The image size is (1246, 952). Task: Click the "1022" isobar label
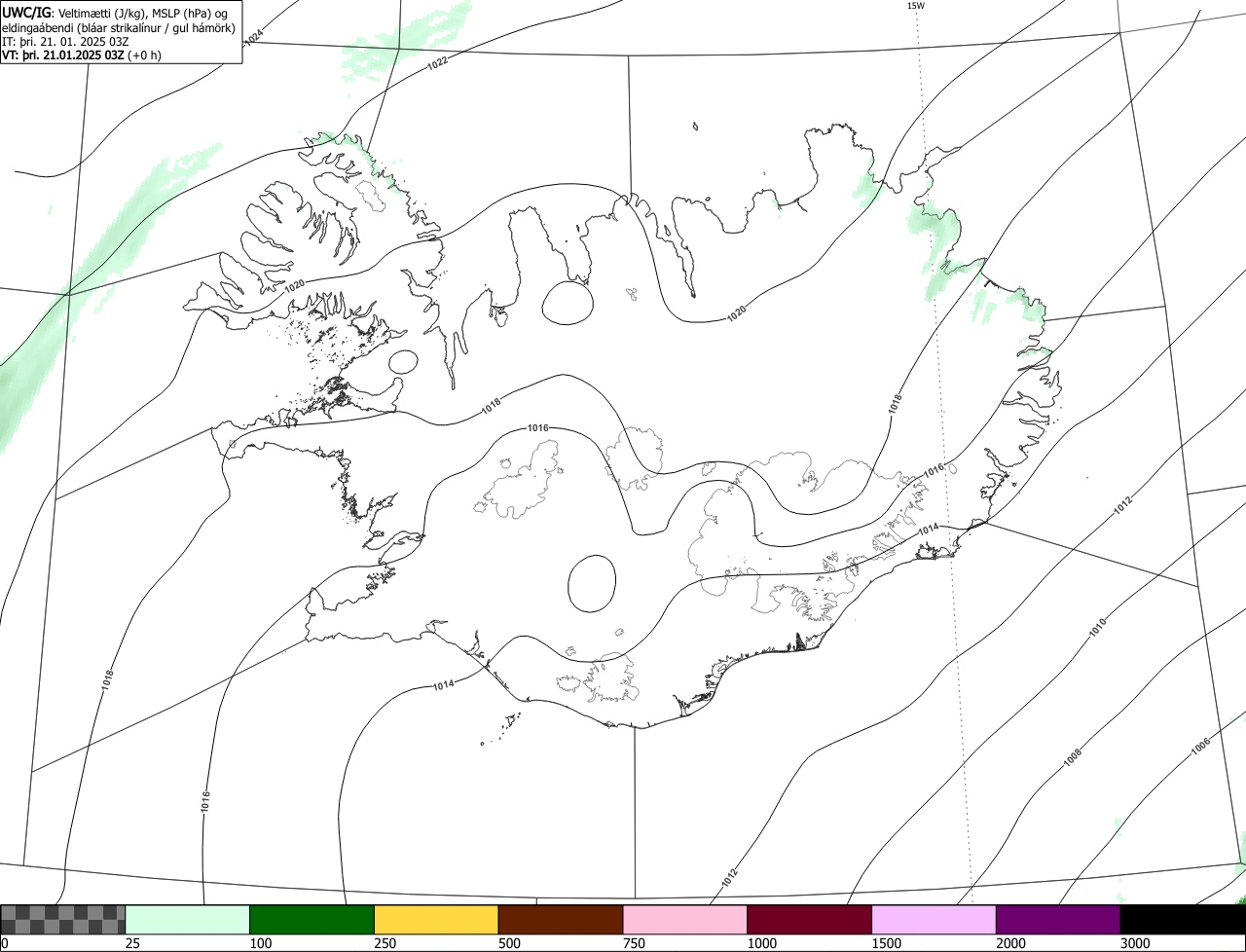pyautogui.click(x=437, y=61)
